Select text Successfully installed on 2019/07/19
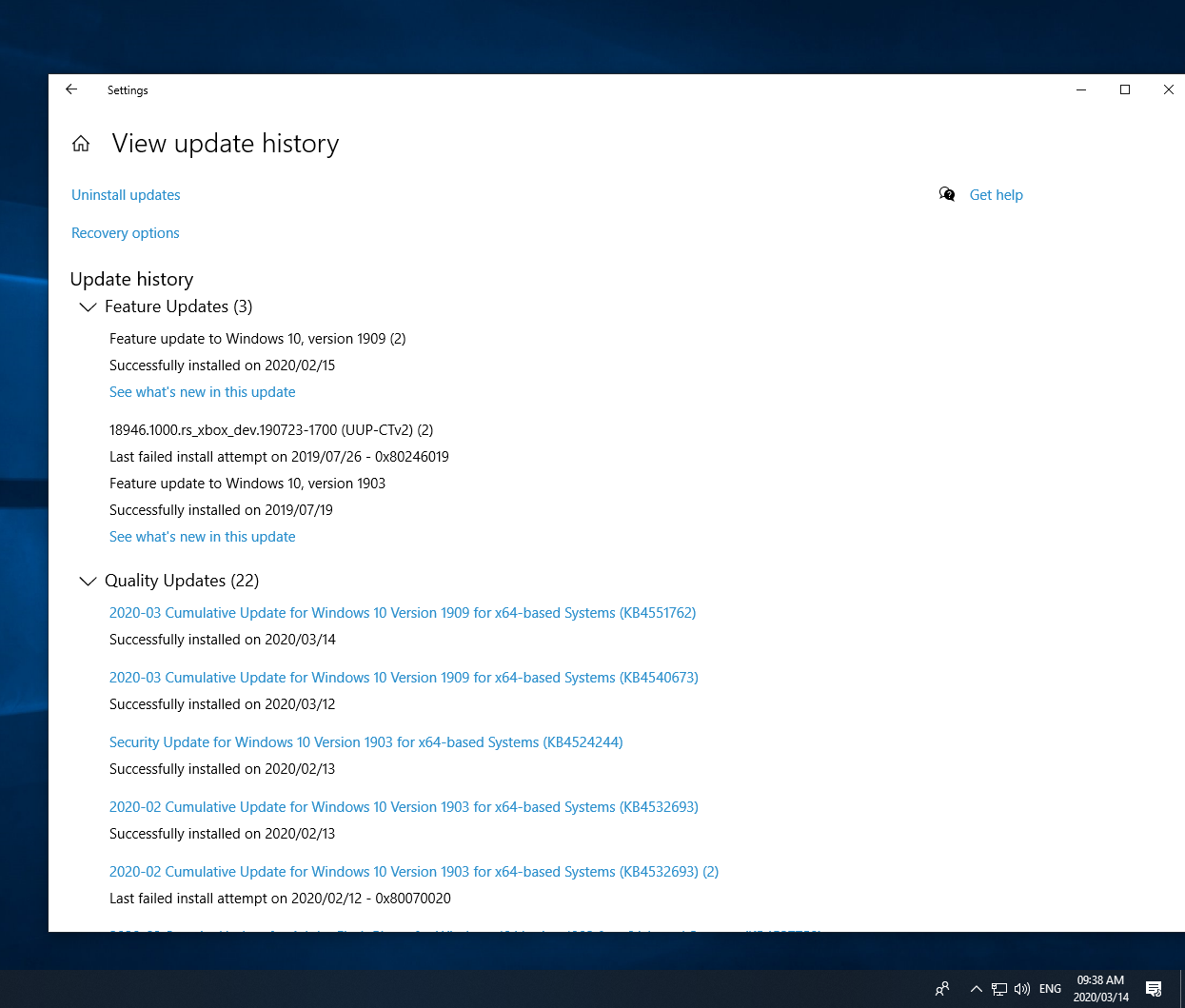The image size is (1185, 1008). (222, 510)
